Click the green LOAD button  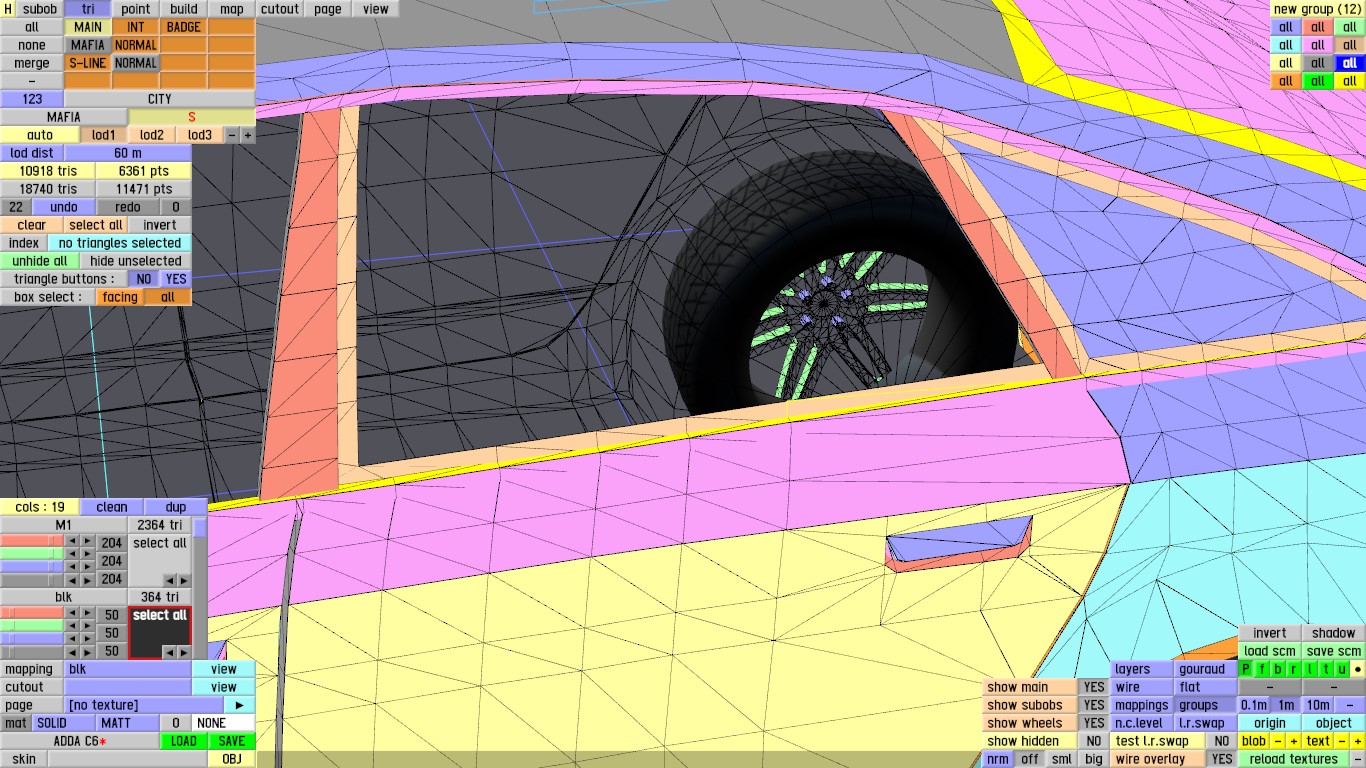click(184, 741)
